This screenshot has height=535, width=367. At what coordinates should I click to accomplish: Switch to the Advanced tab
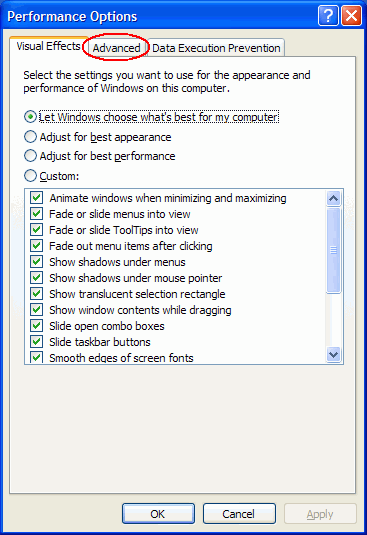(116, 48)
